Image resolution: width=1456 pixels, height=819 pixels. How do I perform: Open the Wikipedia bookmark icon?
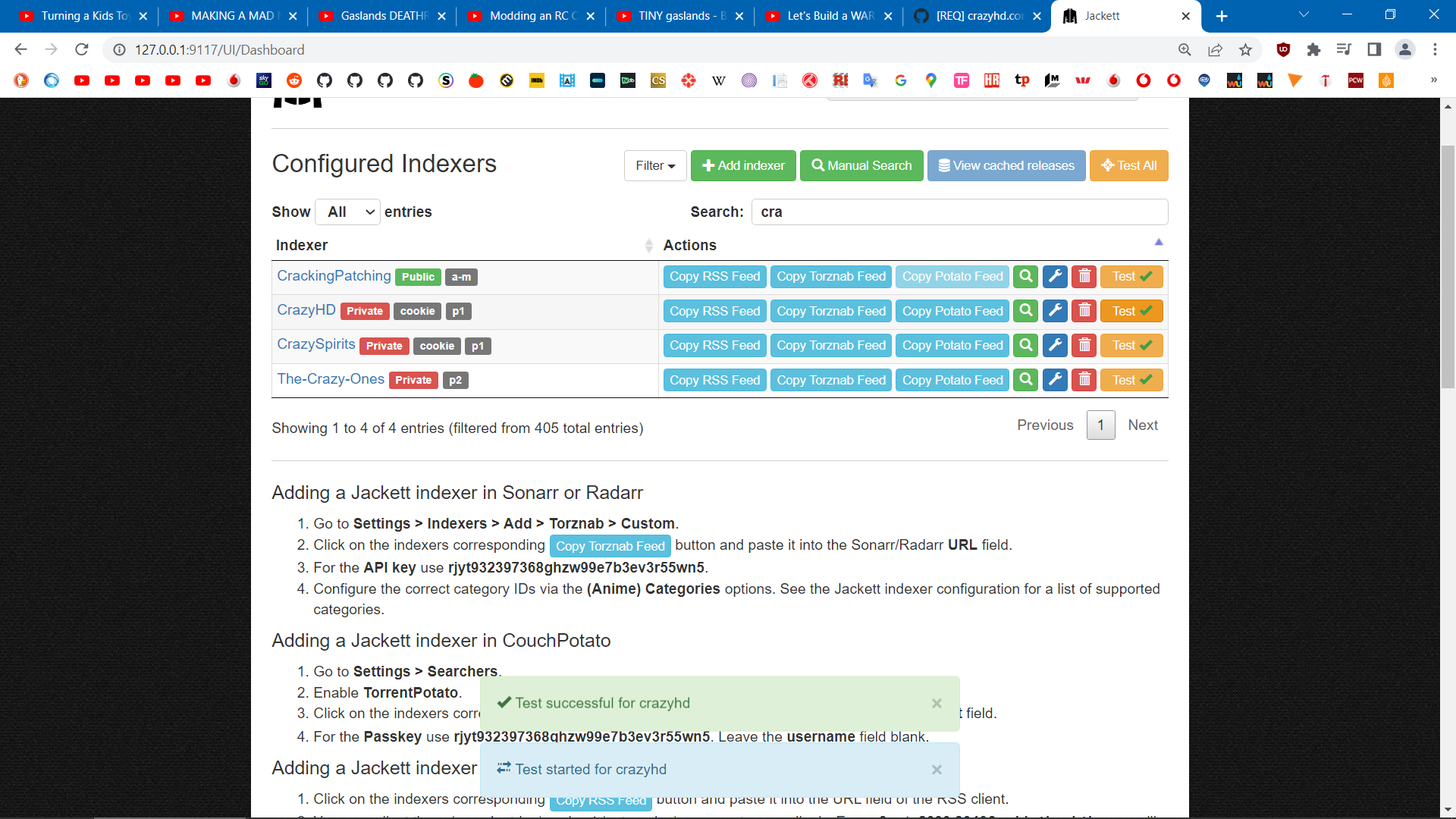(x=719, y=80)
